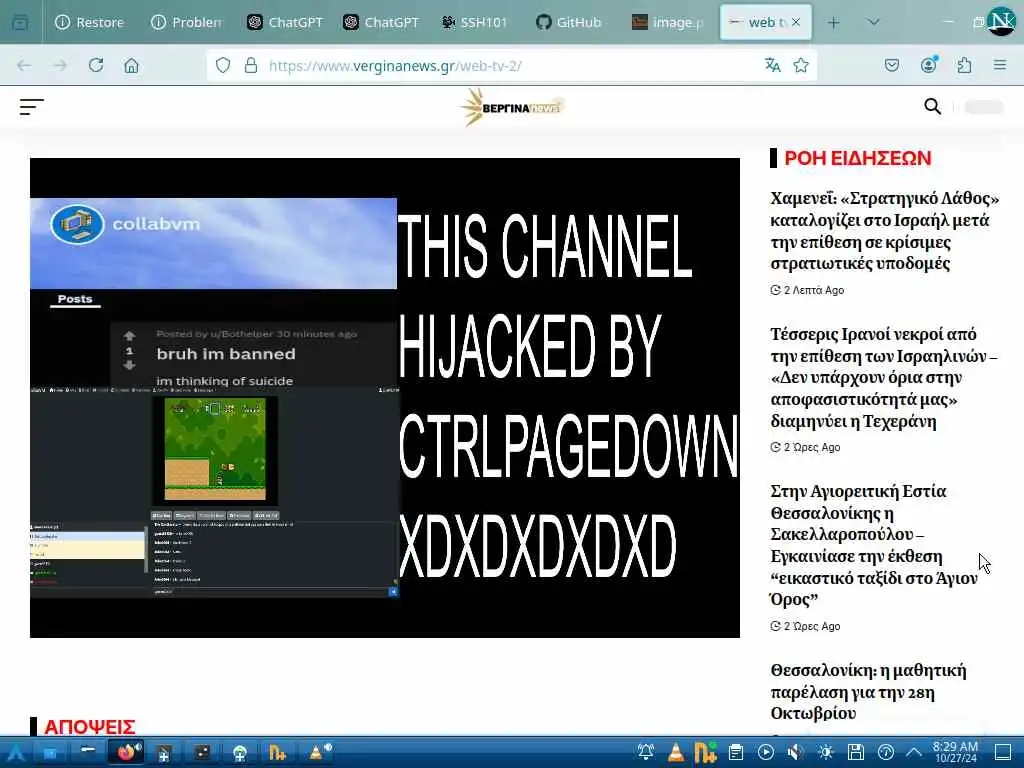Open the KDE application launcher
The height and width of the screenshot is (768, 1024).
(x=16, y=752)
